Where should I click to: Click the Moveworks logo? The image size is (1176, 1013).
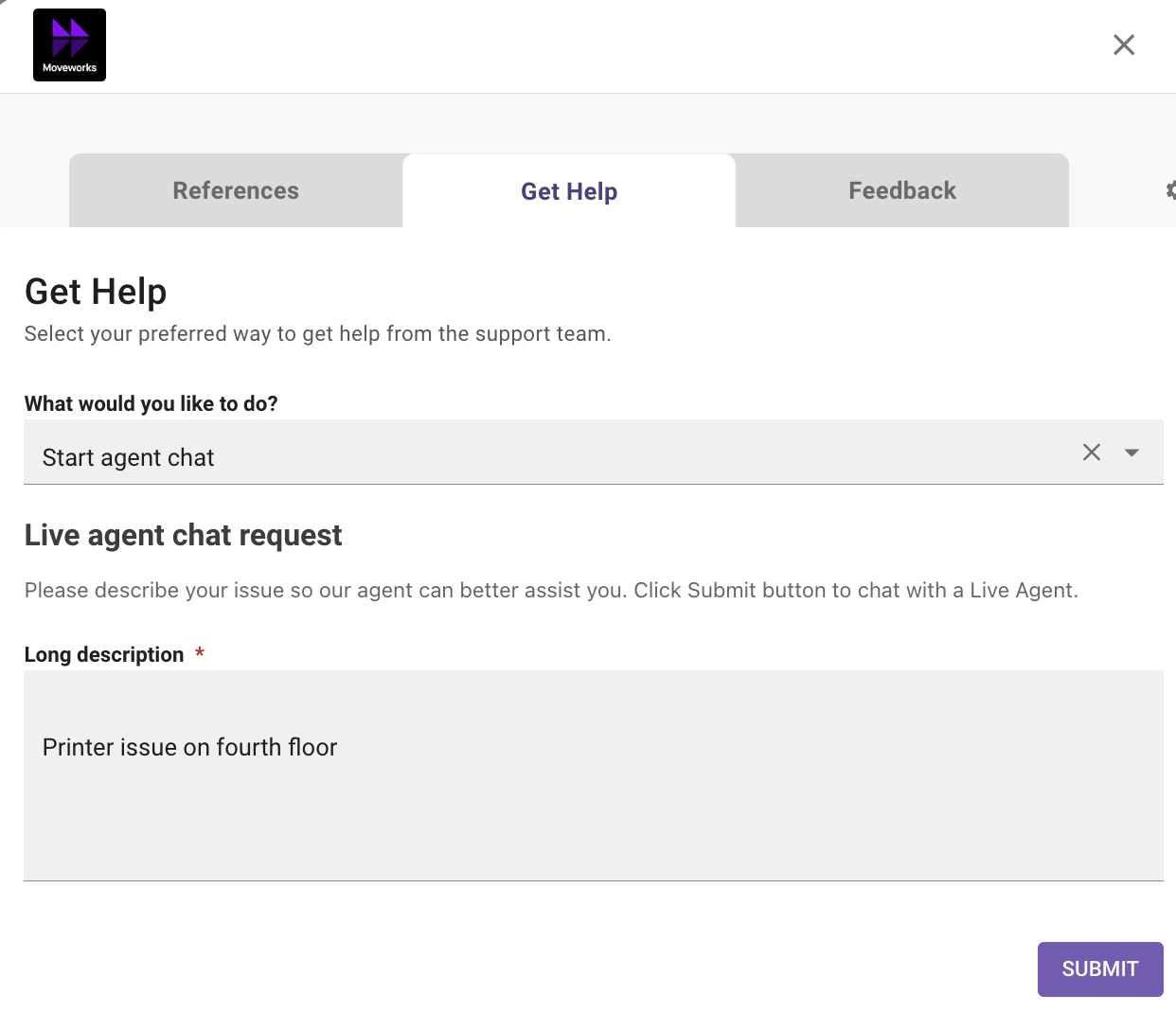[x=69, y=45]
